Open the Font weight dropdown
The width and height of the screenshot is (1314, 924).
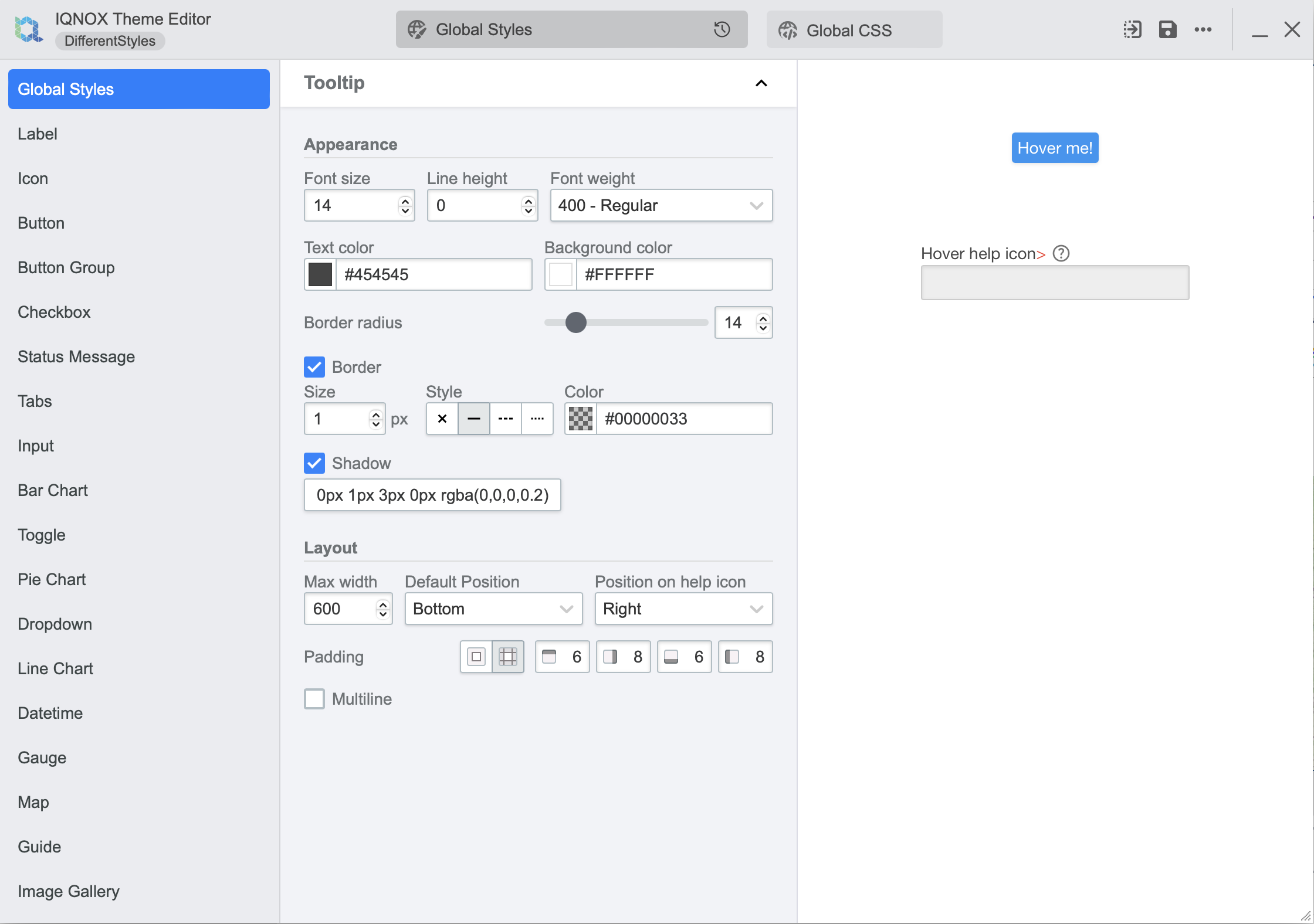[x=661, y=205]
